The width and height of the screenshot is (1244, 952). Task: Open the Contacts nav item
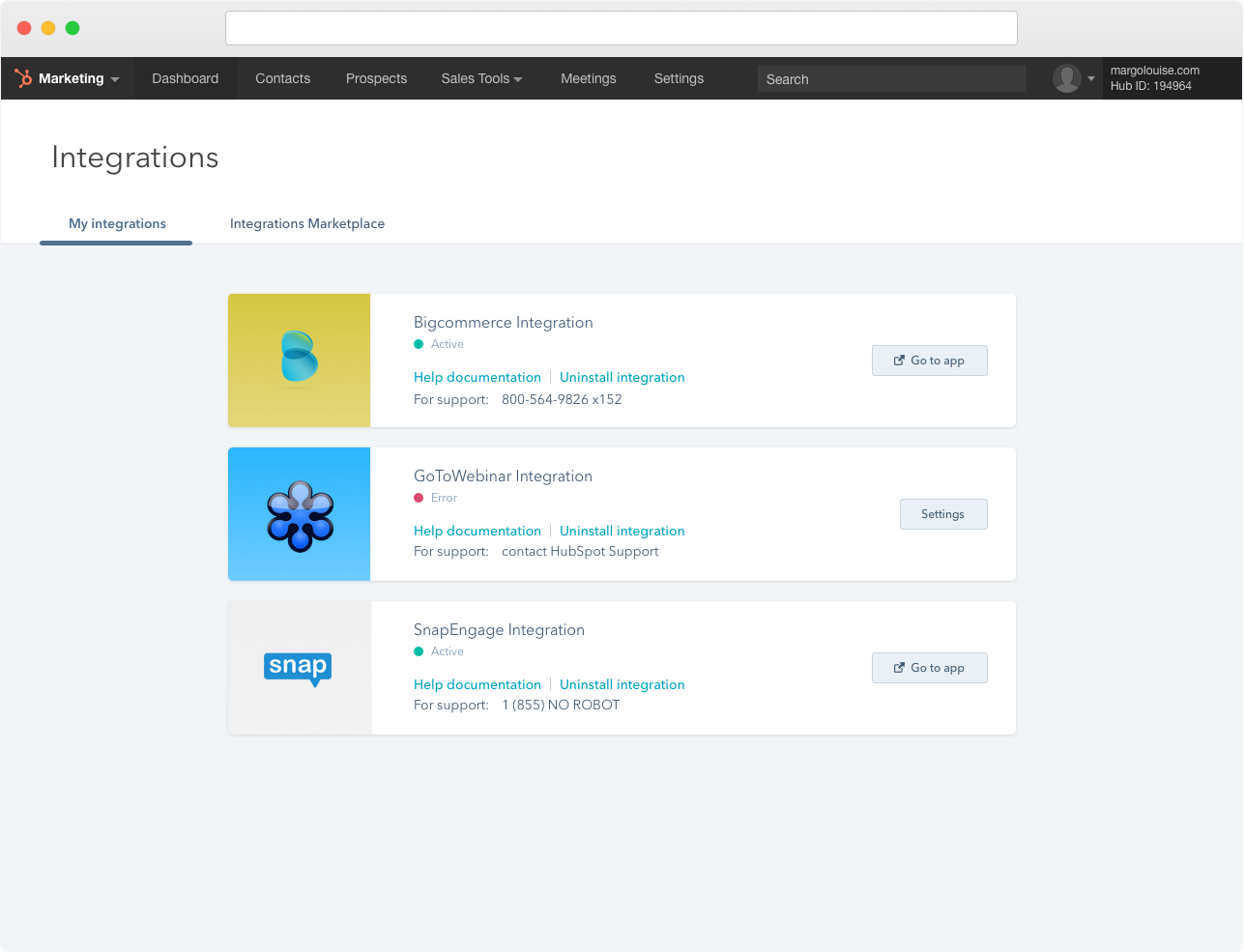[x=282, y=78]
